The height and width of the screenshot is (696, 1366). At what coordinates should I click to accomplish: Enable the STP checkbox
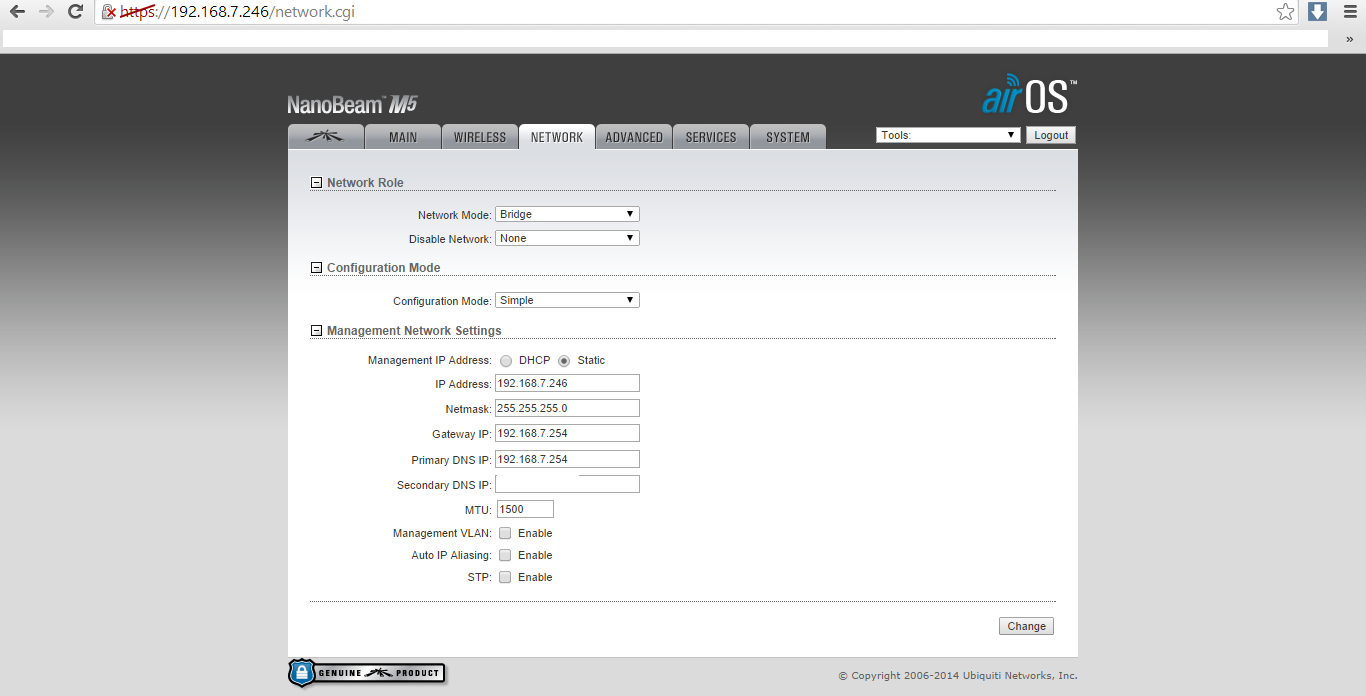(x=505, y=577)
